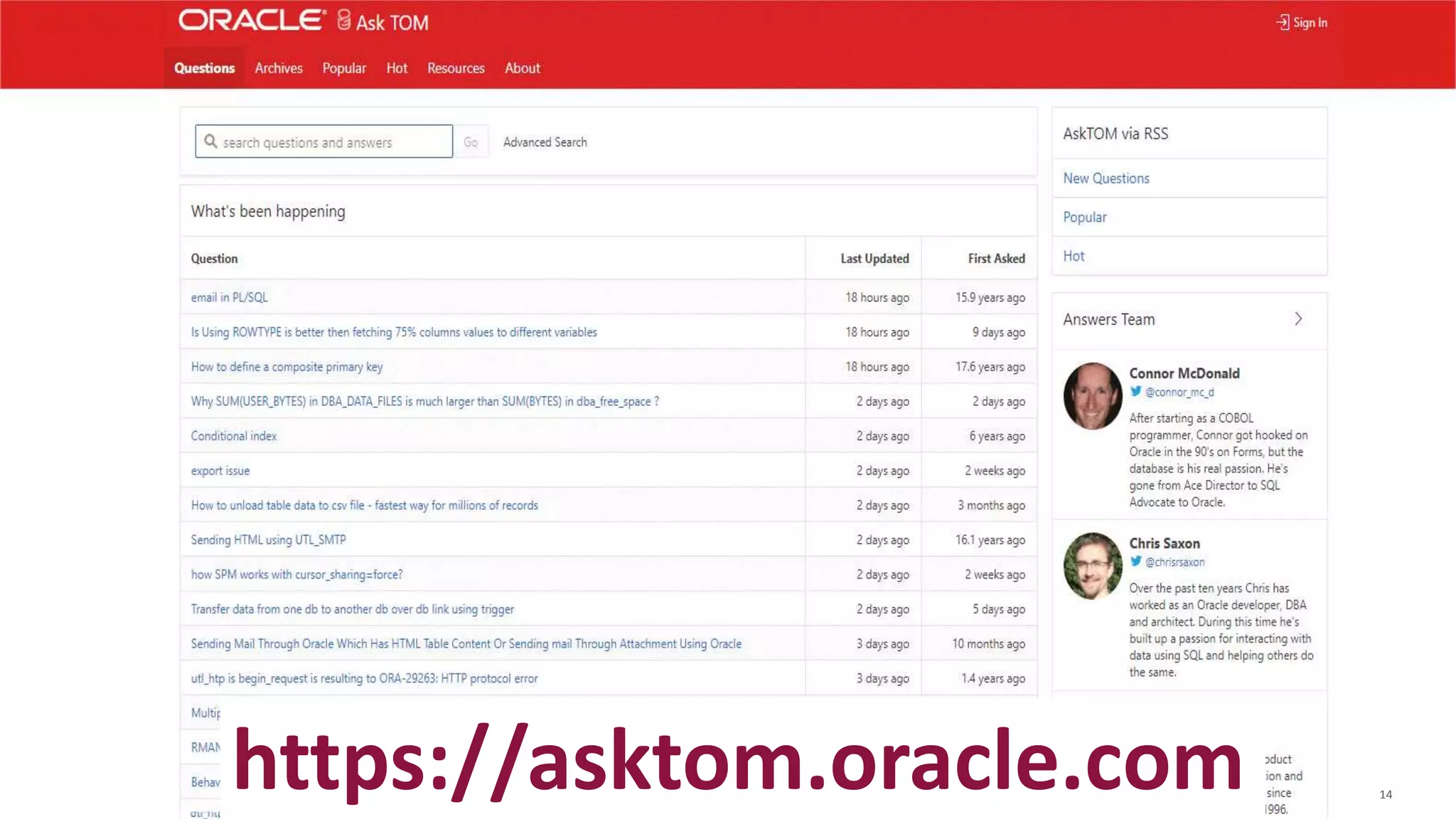Click Chris Saxon's profile photo
The image size is (1456, 819).
[x=1093, y=566]
